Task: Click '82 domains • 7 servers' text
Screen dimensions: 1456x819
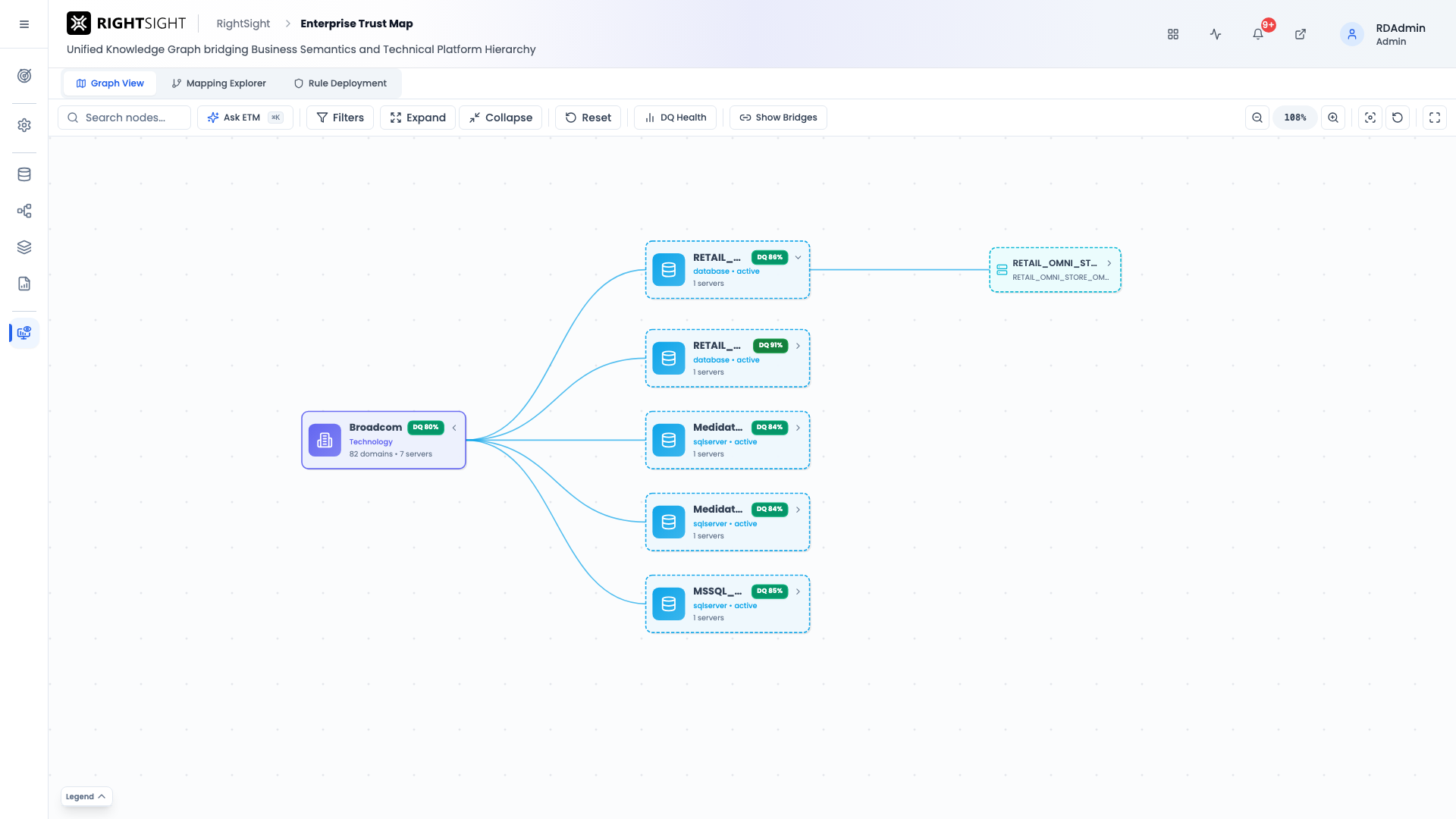Action: coord(391,454)
